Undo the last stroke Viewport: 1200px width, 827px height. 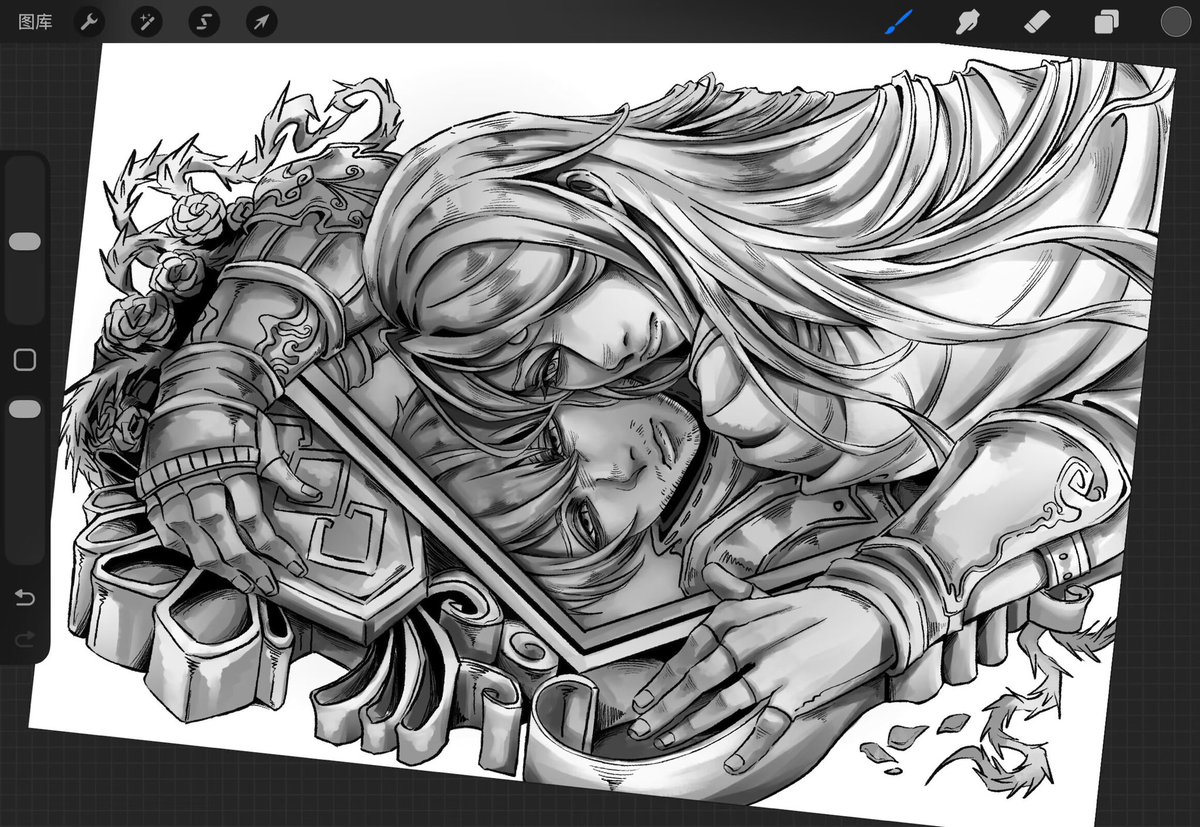[25, 598]
